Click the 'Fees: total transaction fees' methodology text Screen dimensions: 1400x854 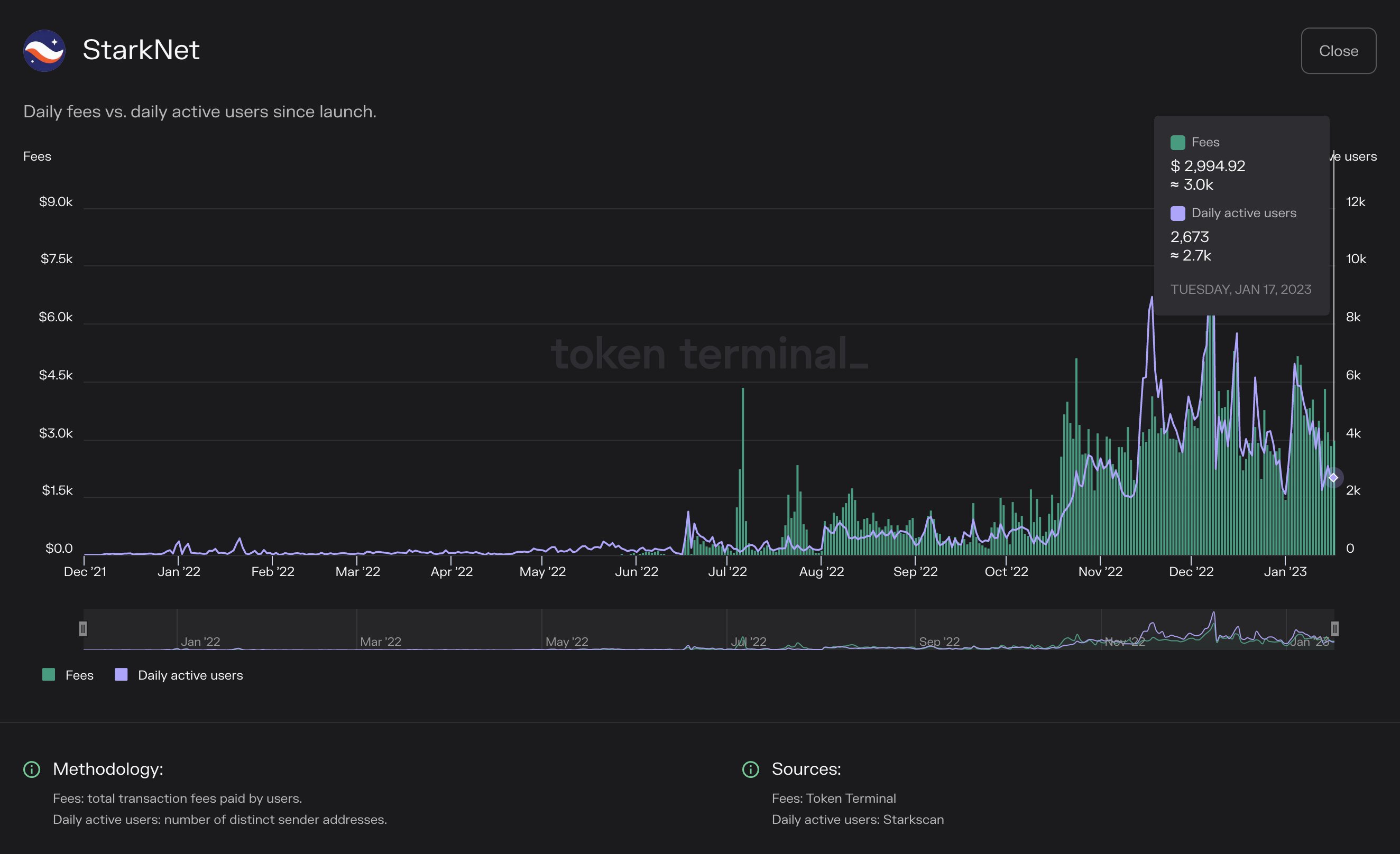(177, 798)
